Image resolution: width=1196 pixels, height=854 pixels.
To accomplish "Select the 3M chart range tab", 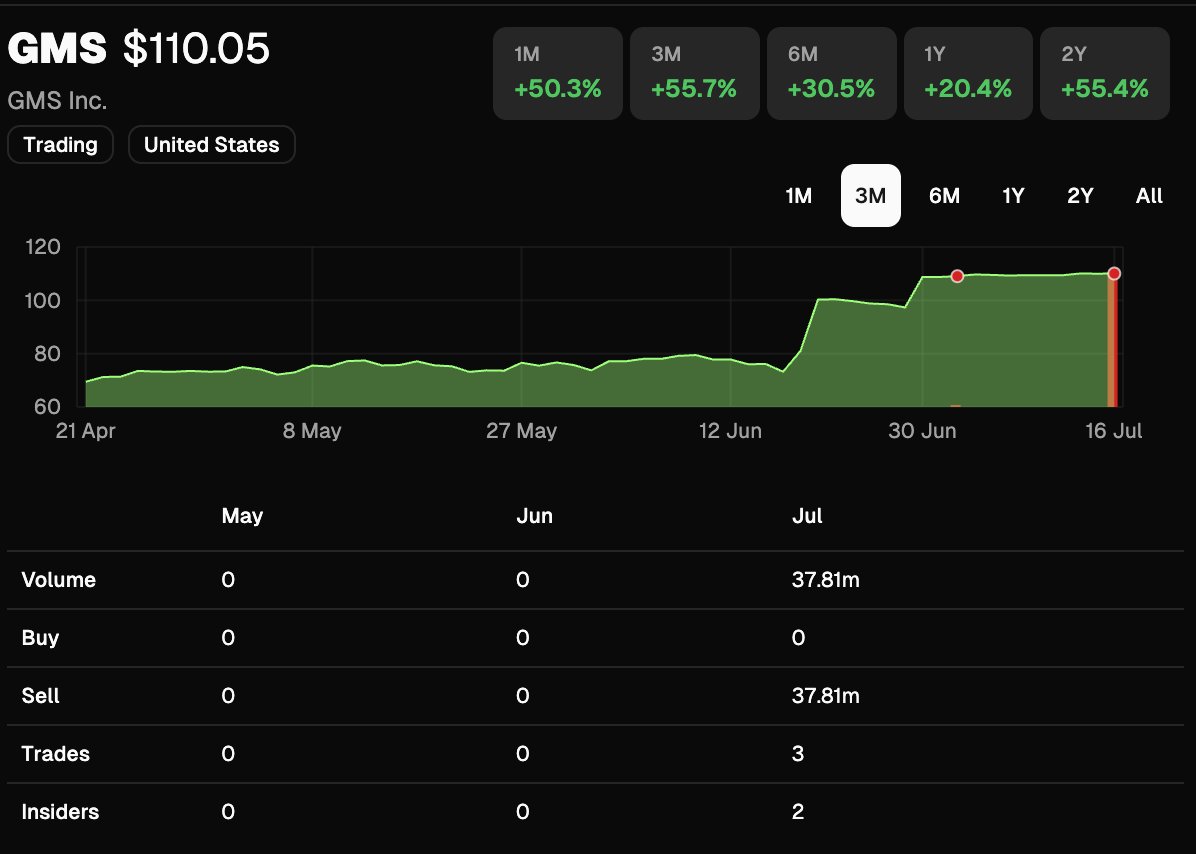I will [x=870, y=196].
